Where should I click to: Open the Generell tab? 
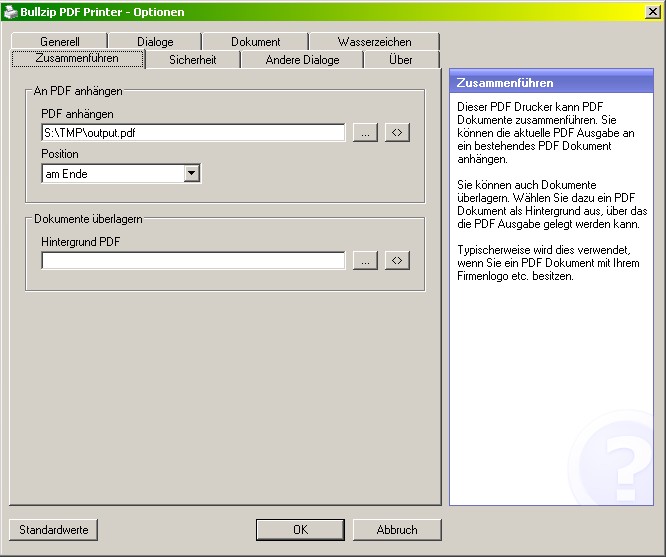click(59, 42)
